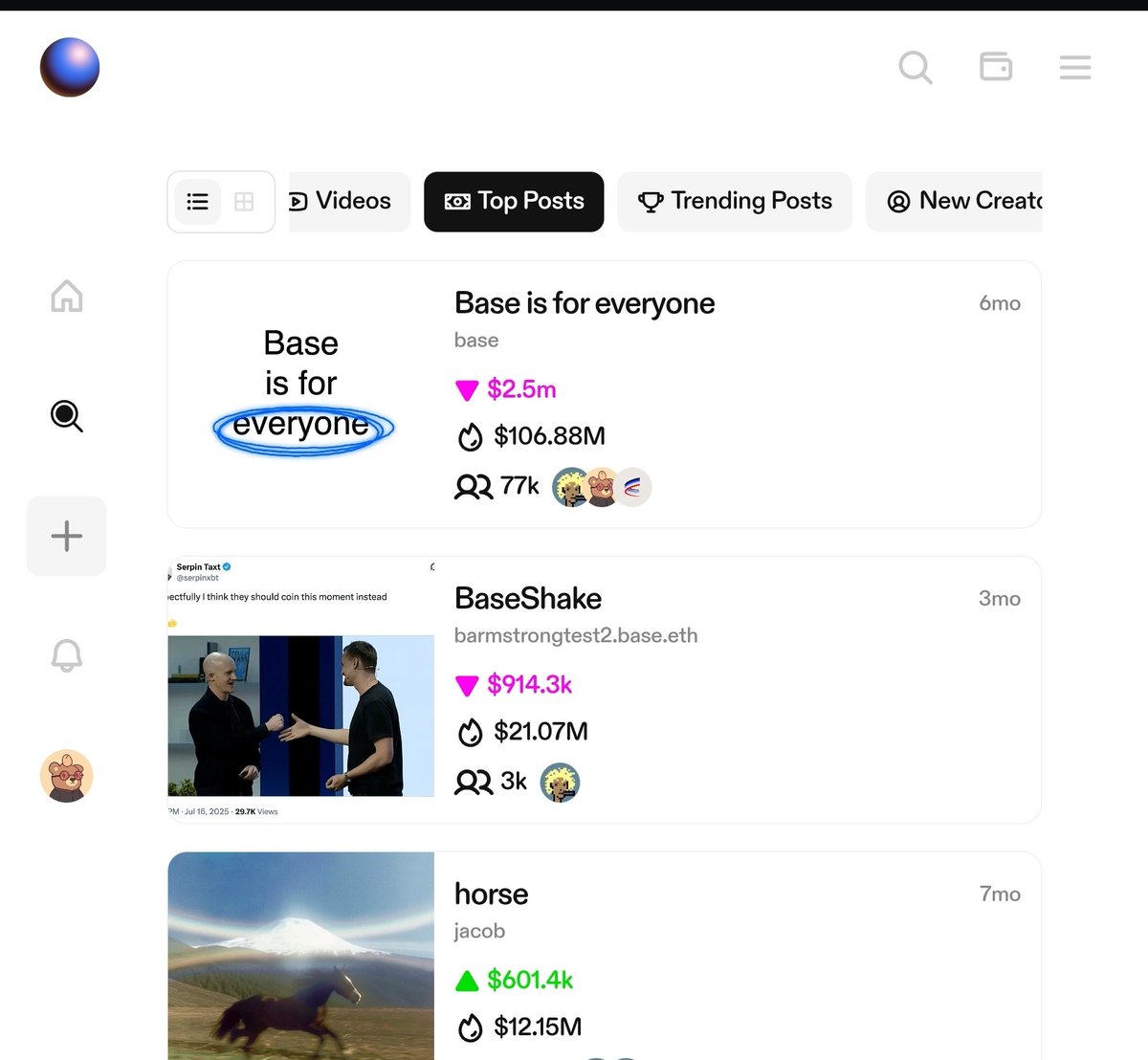Click the down triangle beside $914.3k
The height and width of the screenshot is (1060, 1148).
467,686
